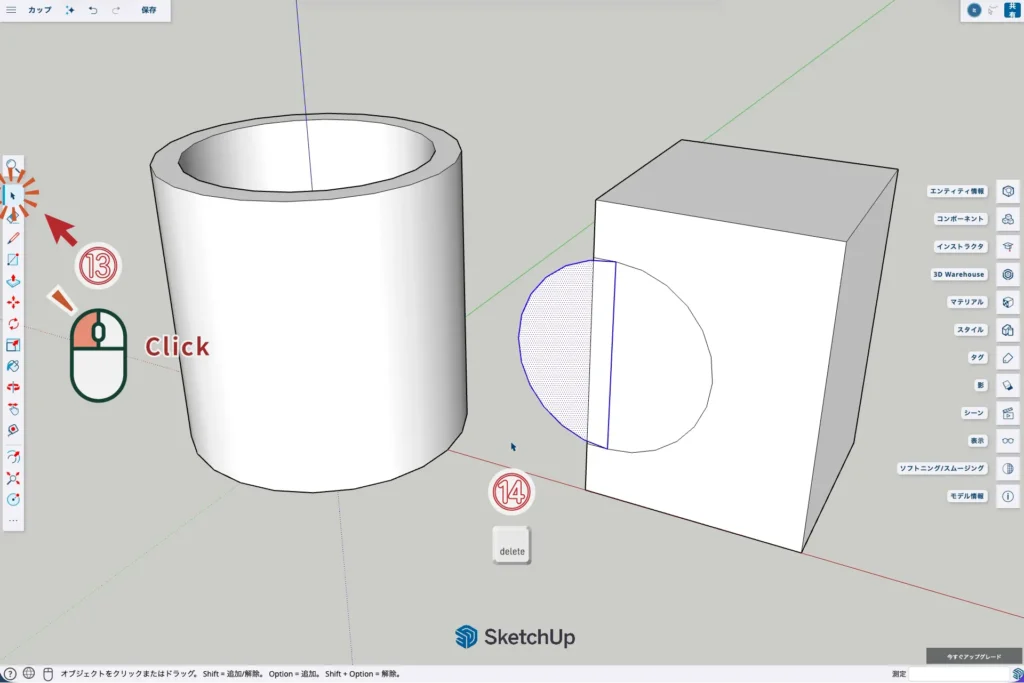Image resolution: width=1024 pixels, height=683 pixels.
Task: Click the スタイル label
Action: (x=970, y=330)
